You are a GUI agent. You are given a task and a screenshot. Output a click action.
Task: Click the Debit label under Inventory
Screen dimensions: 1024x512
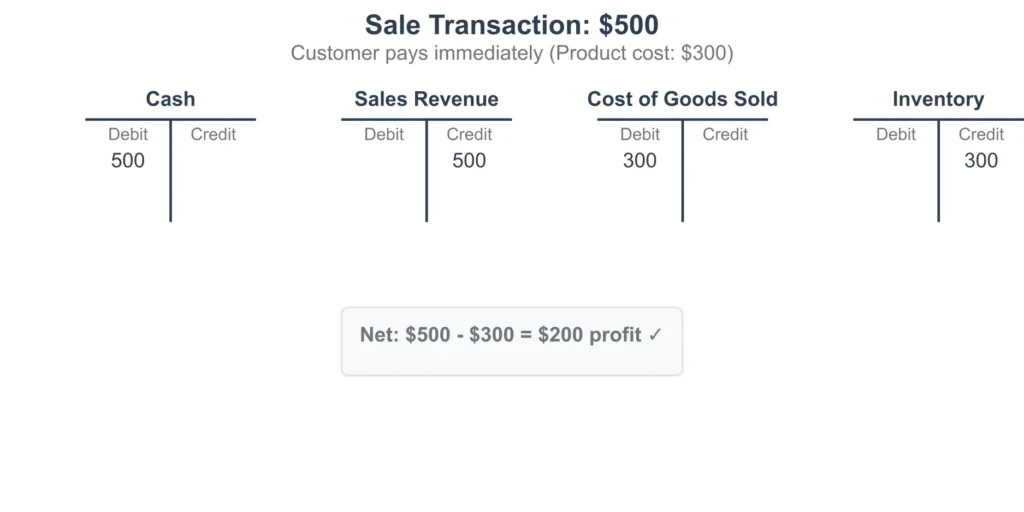pyautogui.click(x=896, y=134)
